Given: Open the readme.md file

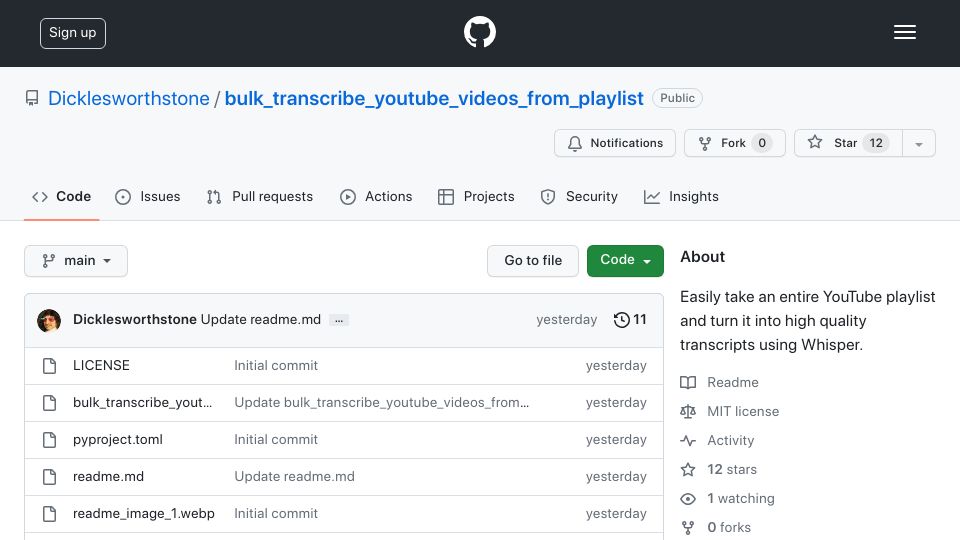Looking at the screenshot, I should coord(108,476).
